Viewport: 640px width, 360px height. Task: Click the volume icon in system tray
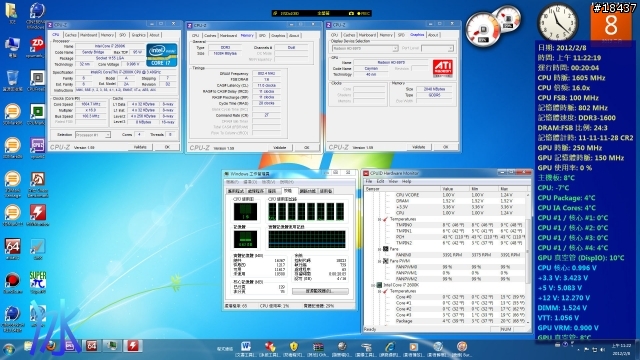pos(603,349)
